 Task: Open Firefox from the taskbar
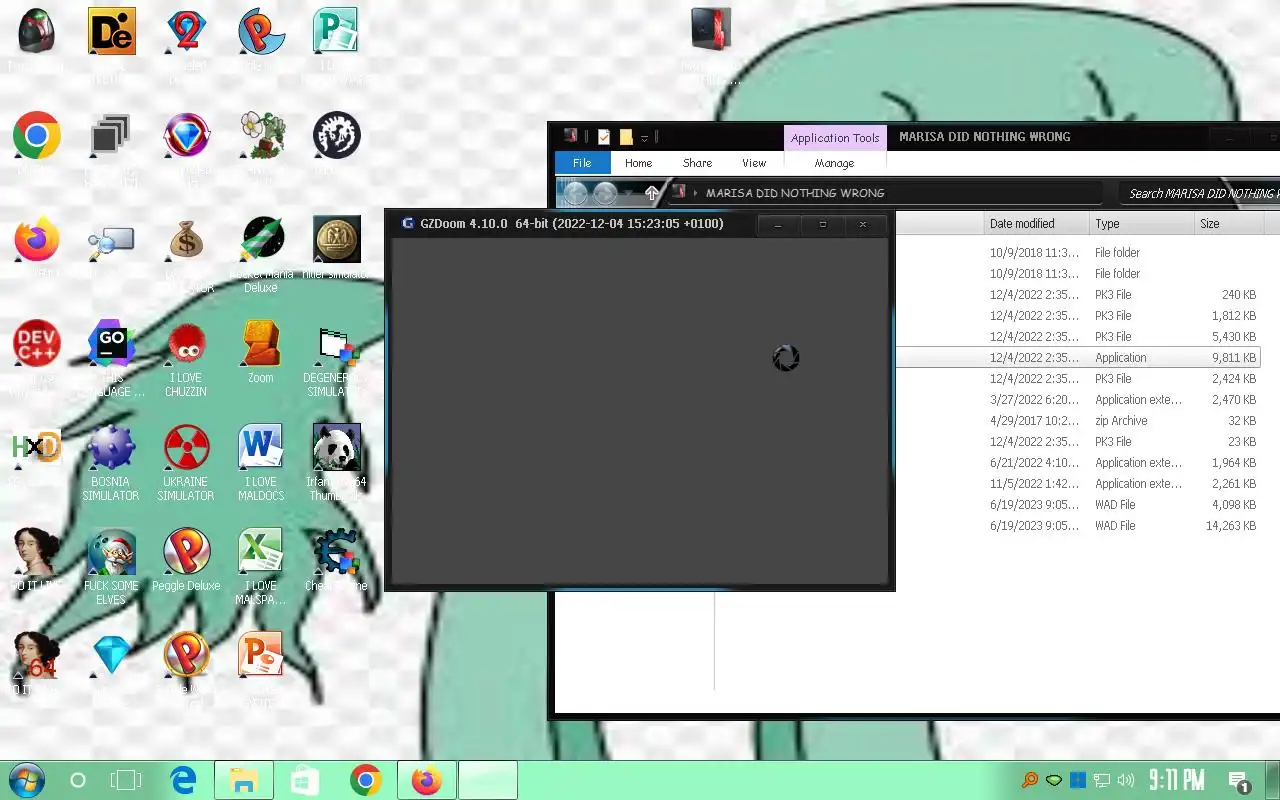pos(427,780)
